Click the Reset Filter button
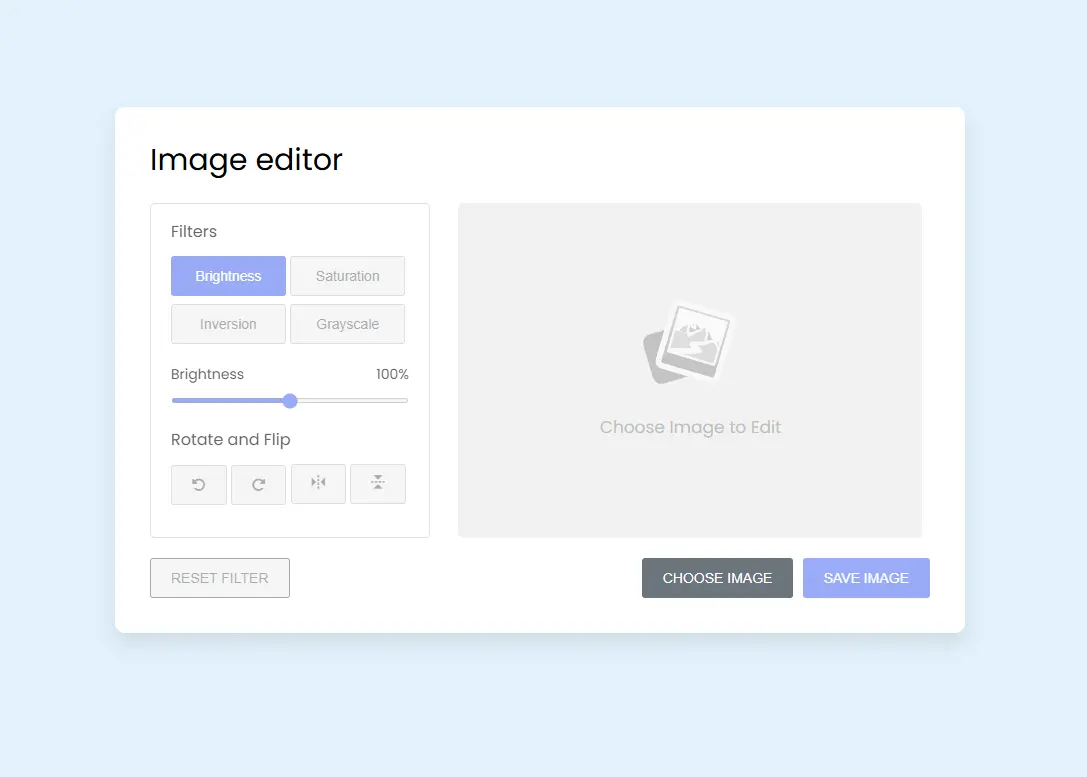 (x=220, y=578)
